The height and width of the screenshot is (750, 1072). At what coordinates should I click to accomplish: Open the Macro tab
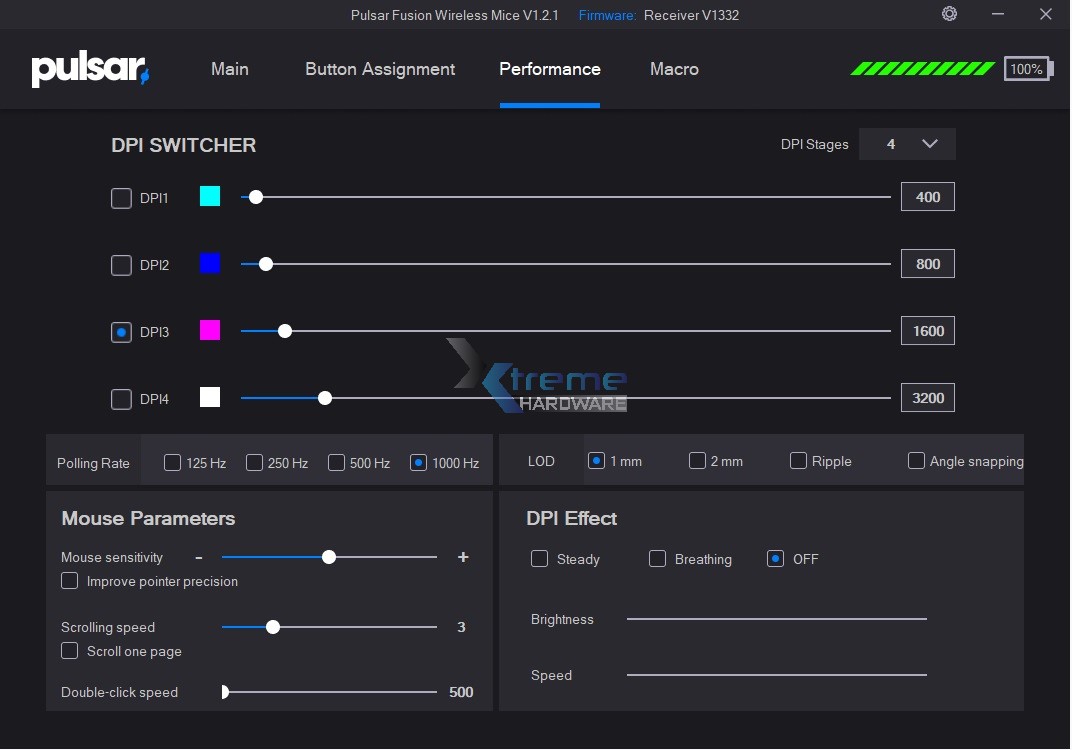674,69
